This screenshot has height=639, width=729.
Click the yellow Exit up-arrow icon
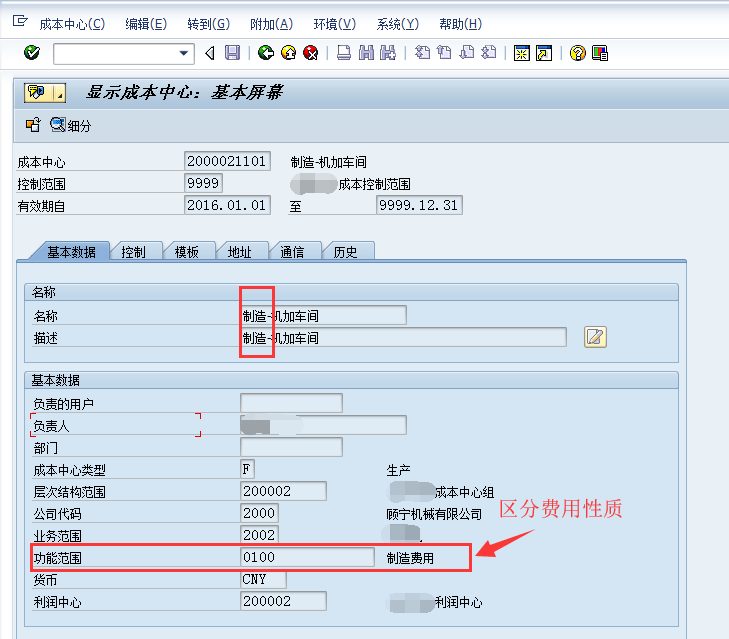(x=288, y=53)
